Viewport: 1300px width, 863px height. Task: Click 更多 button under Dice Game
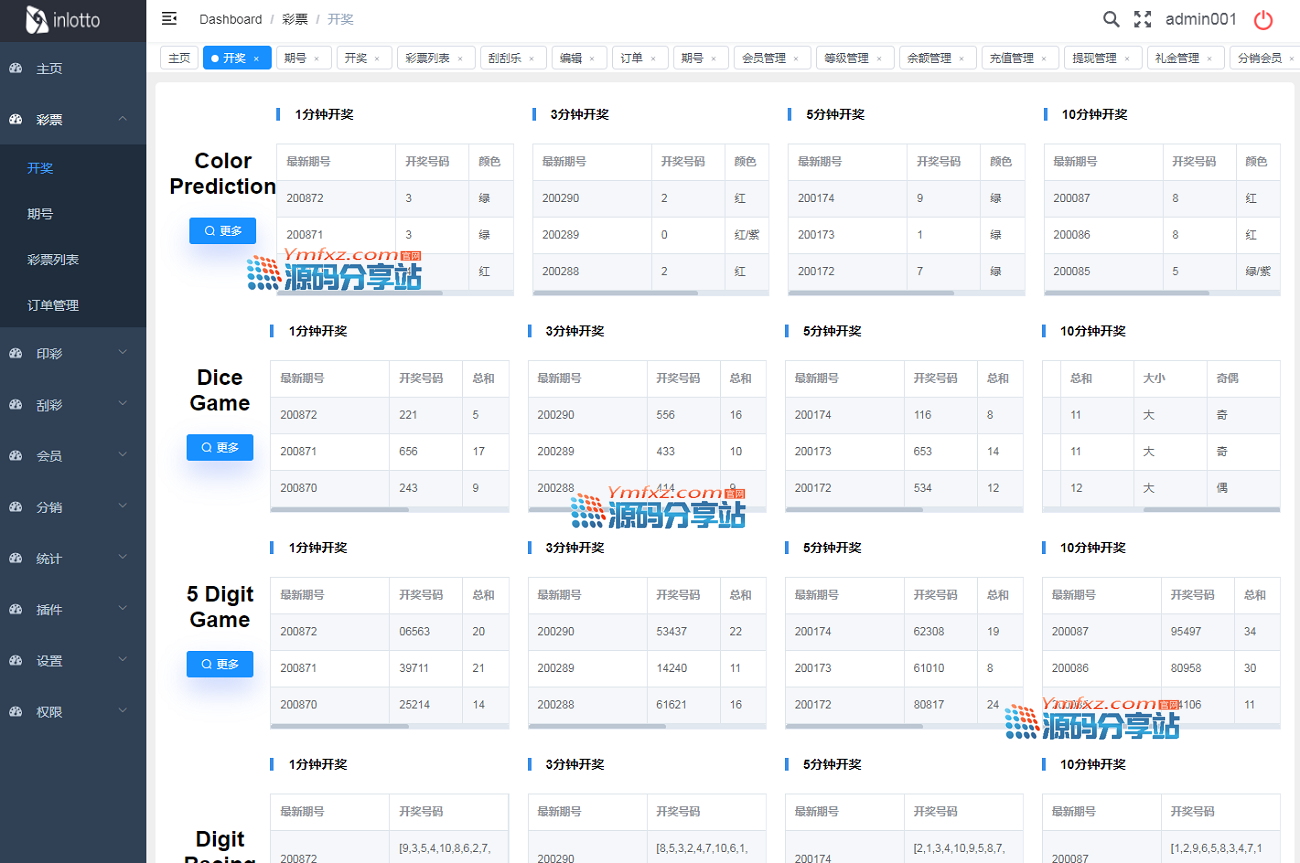(x=220, y=448)
